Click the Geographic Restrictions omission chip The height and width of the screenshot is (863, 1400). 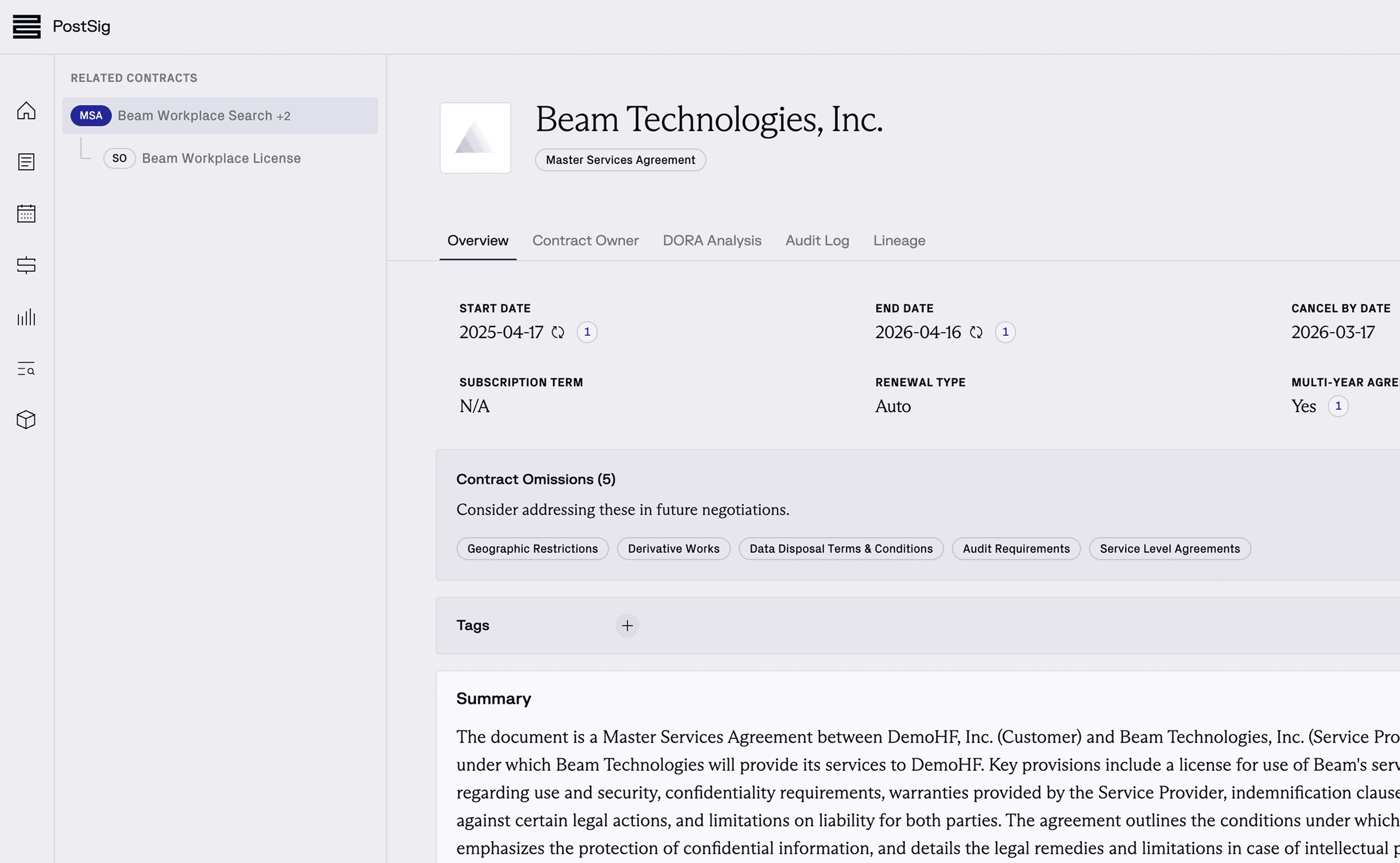click(532, 549)
